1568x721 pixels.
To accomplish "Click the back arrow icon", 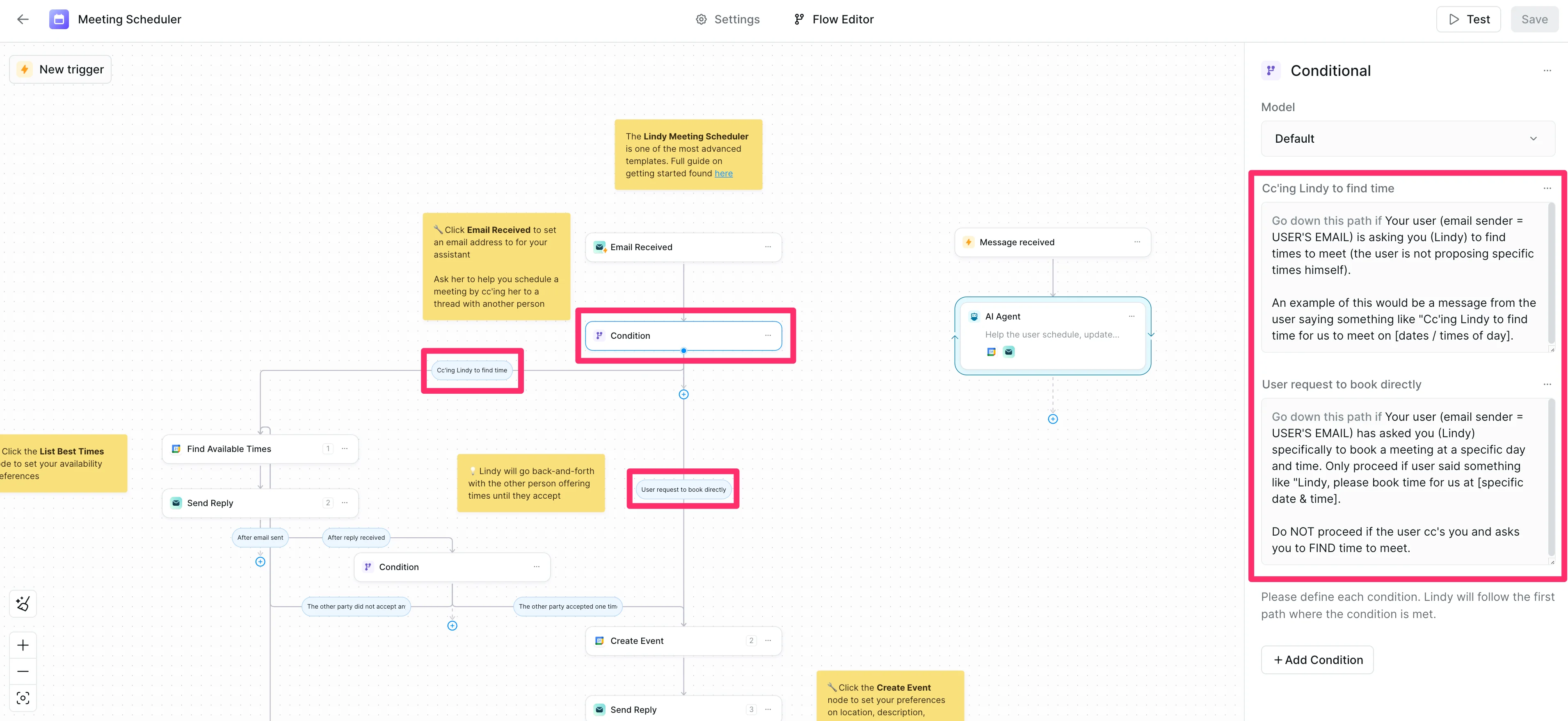I will point(23,19).
